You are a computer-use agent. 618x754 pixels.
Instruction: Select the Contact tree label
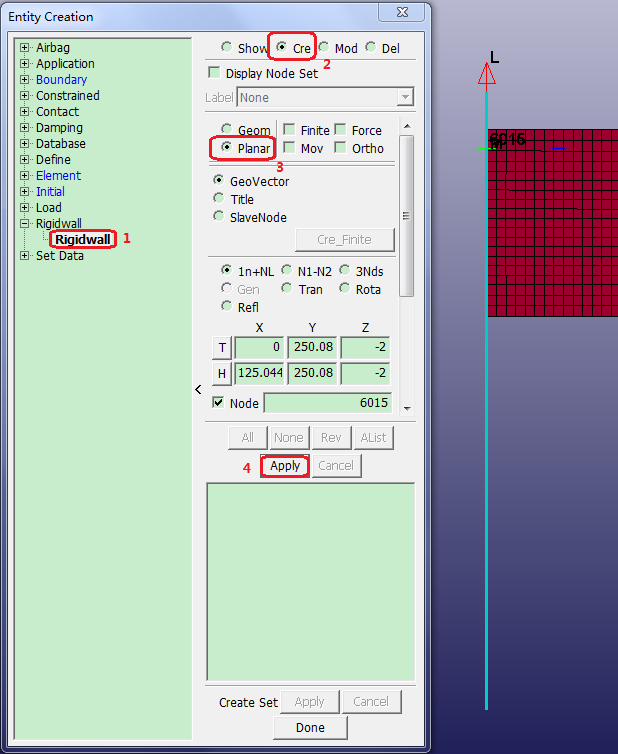coord(57,112)
